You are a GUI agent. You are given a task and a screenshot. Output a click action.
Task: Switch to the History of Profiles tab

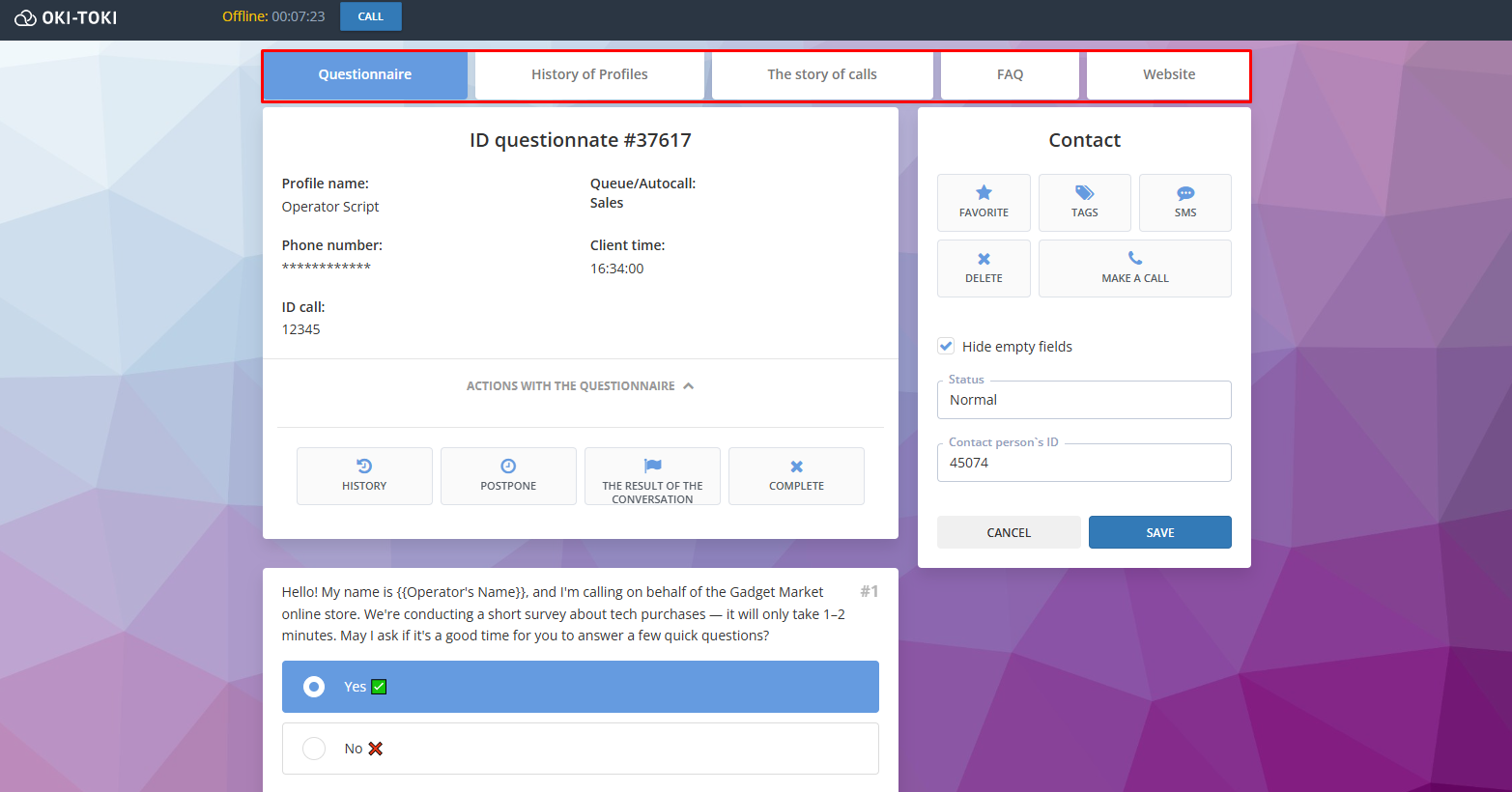click(589, 74)
